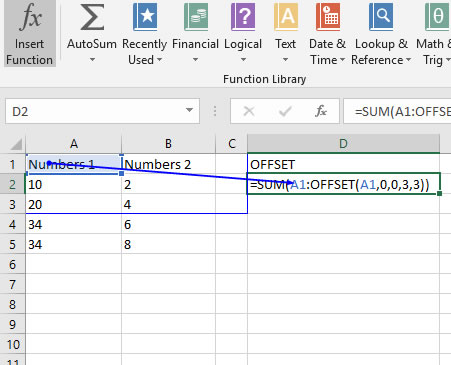Screen dimensions: 451x365
Task: Select column D header
Action: [x=343, y=144]
